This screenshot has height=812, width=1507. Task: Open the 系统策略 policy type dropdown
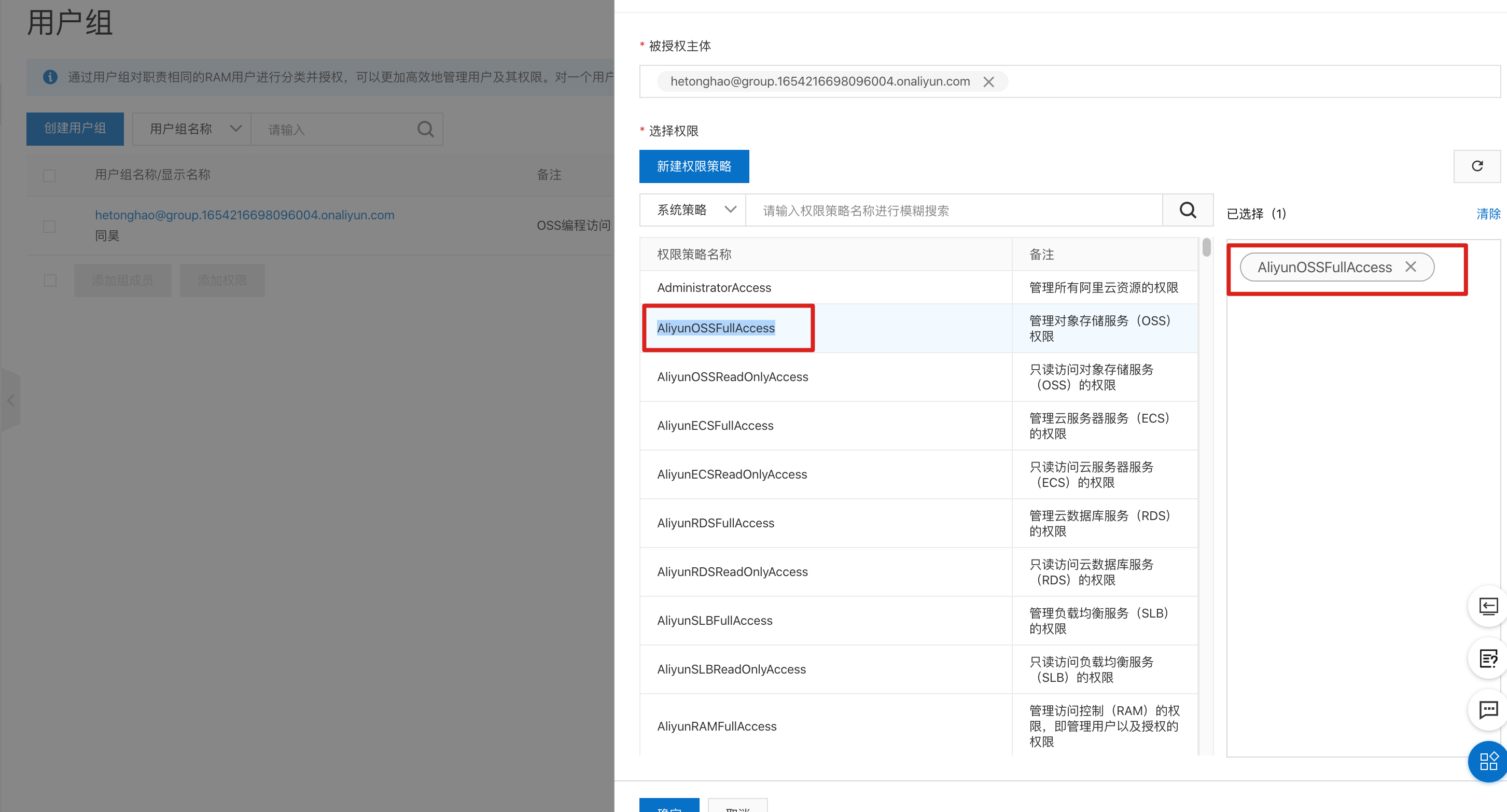[x=693, y=210]
